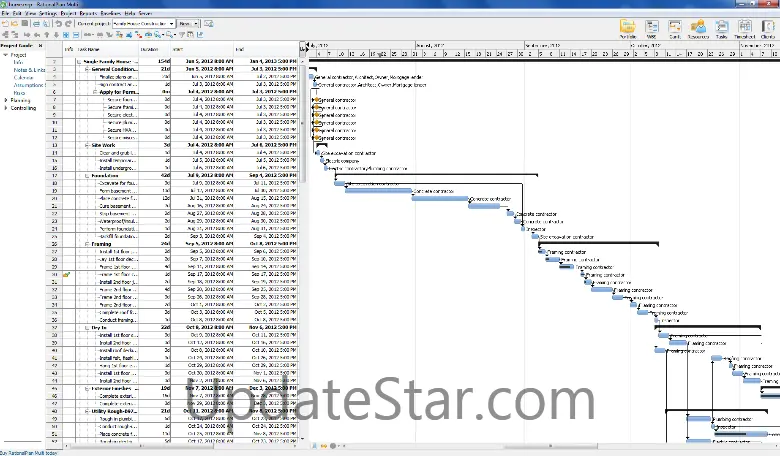
Task: Open the Notes & Links guide link
Action: click(x=29, y=70)
